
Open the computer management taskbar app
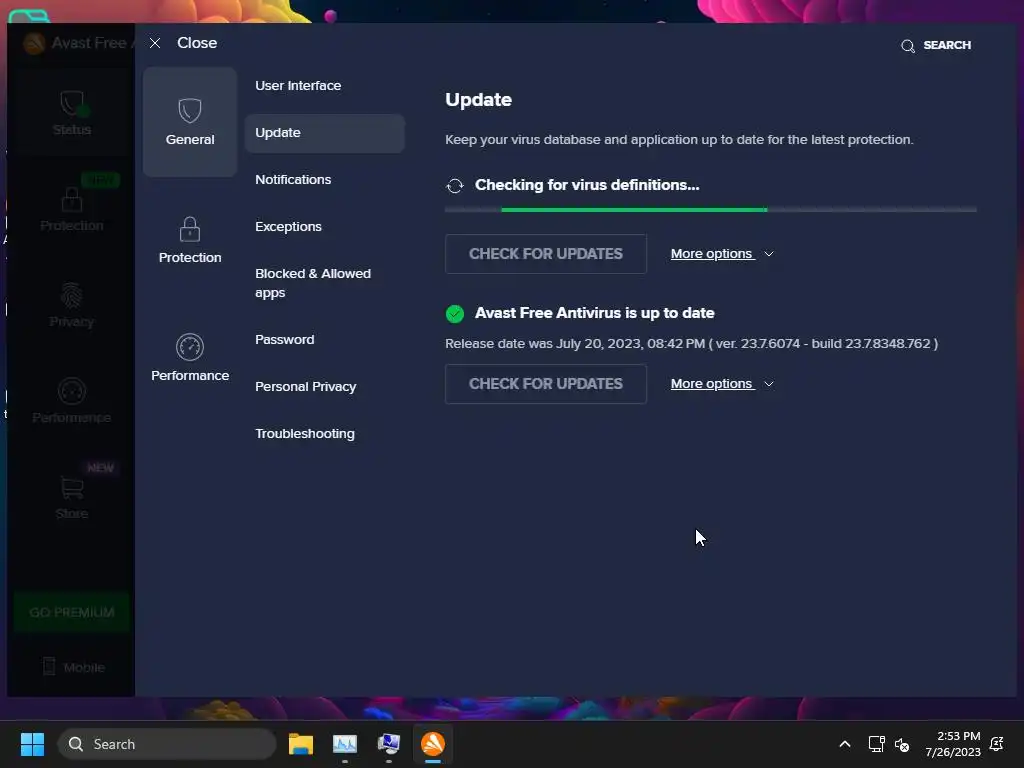[389, 744]
